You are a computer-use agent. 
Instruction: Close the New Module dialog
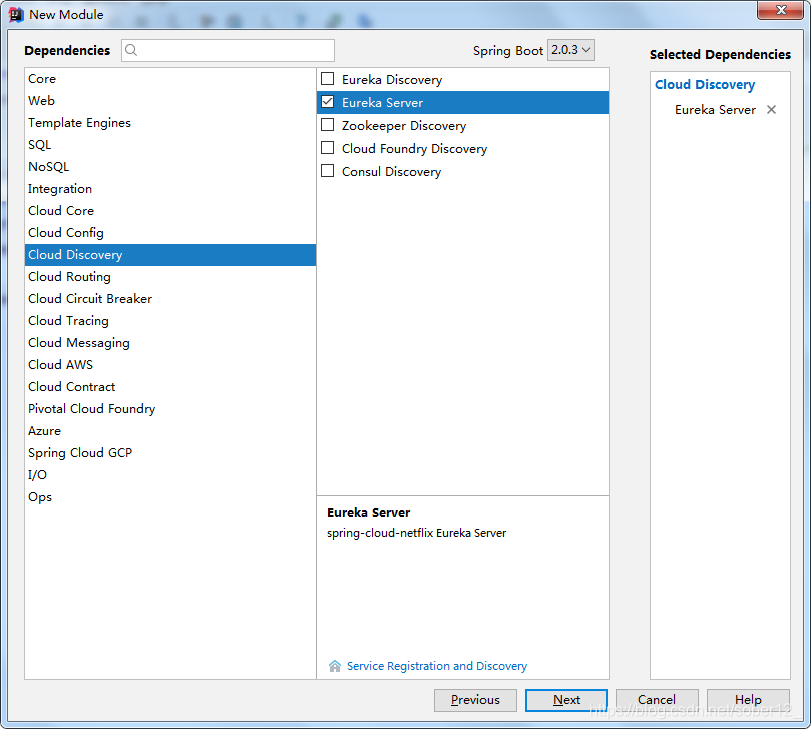(781, 10)
